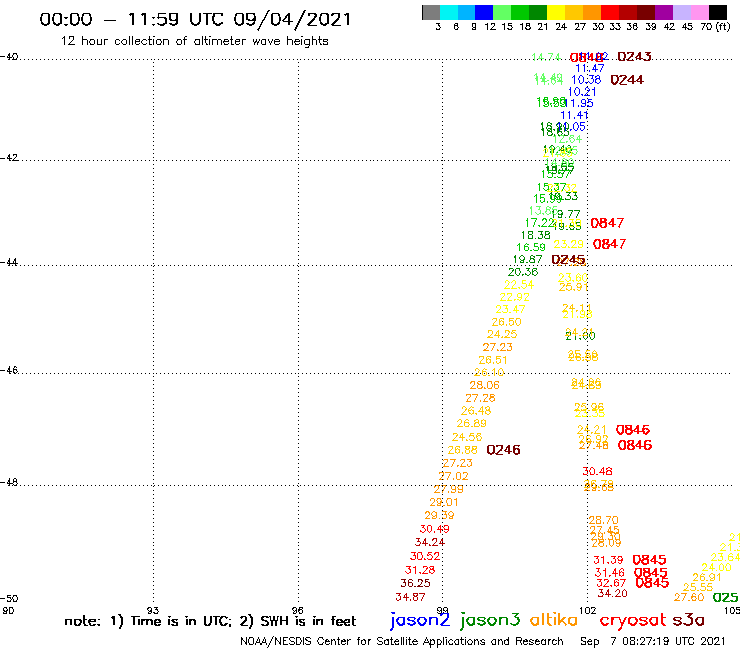Click the latitude axis label '-42'
Screen dimensions: 740x650
(x=9, y=157)
